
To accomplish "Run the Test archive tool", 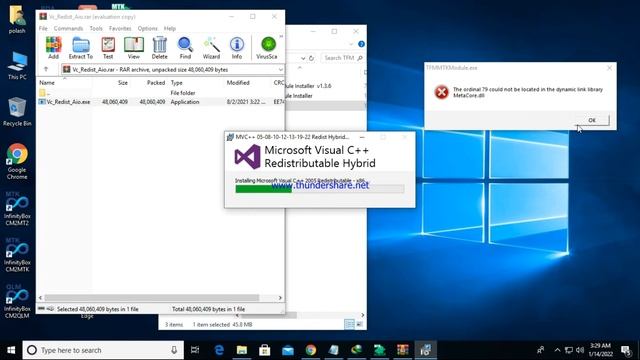I will [108, 48].
